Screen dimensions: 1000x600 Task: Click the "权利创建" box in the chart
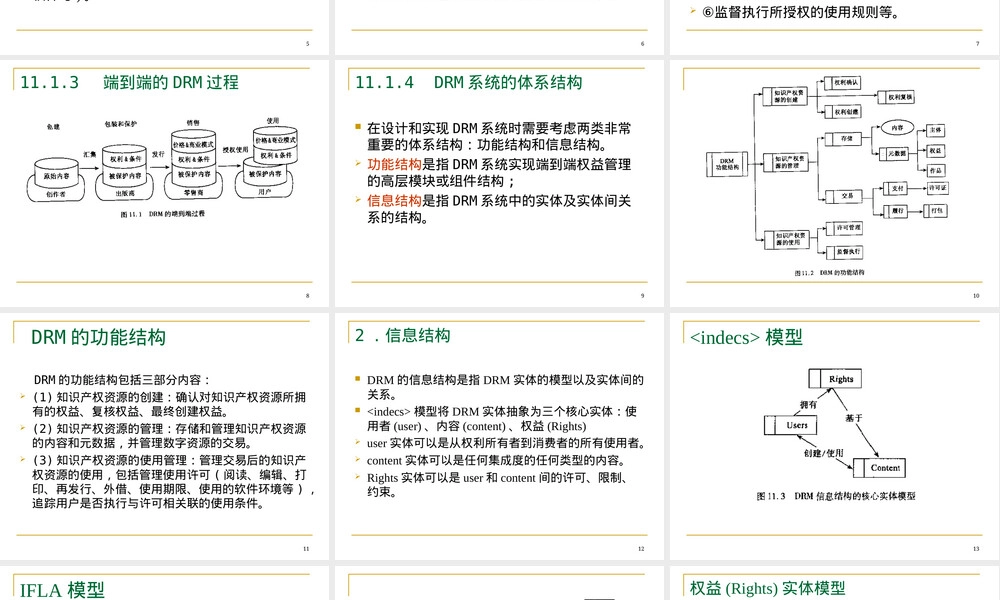click(843, 112)
